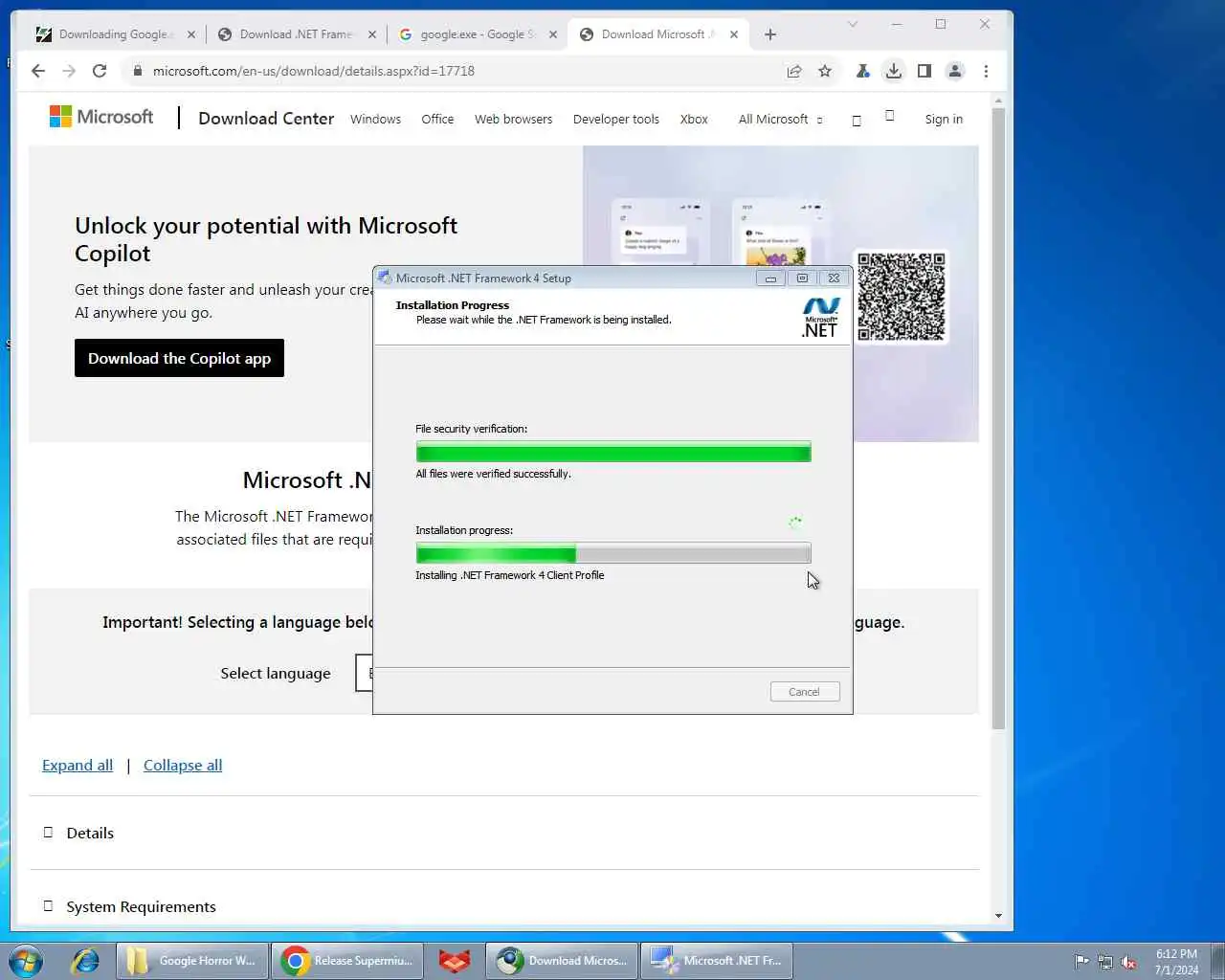Viewport: 1225px width, 980px height.
Task: Close the active 'Download Microsoft' tab
Action: pyautogui.click(x=734, y=34)
